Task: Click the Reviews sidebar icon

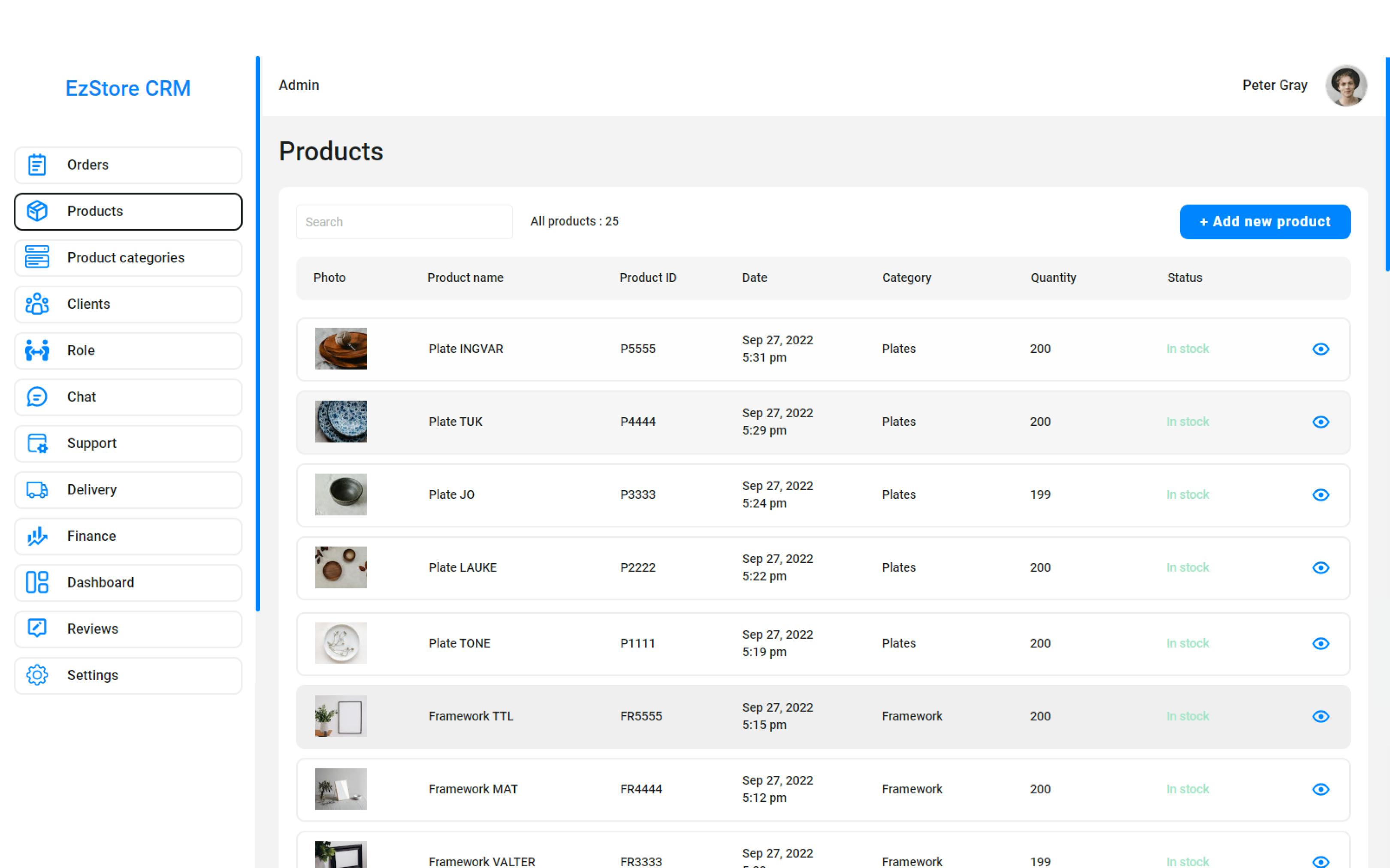Action: (x=37, y=629)
